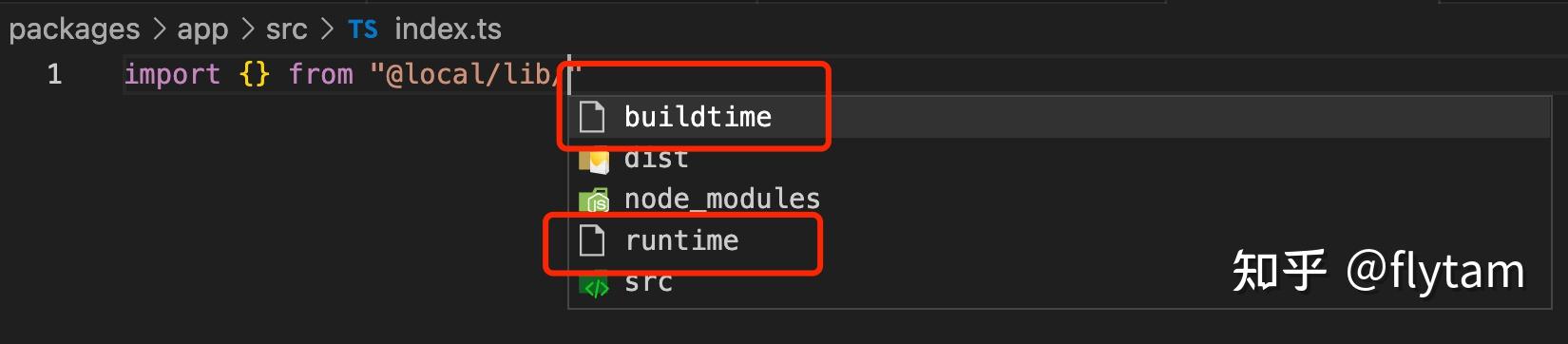The width and height of the screenshot is (1568, 344).
Task: Expand the chevron after app breadcrumb
Action: click(247, 30)
